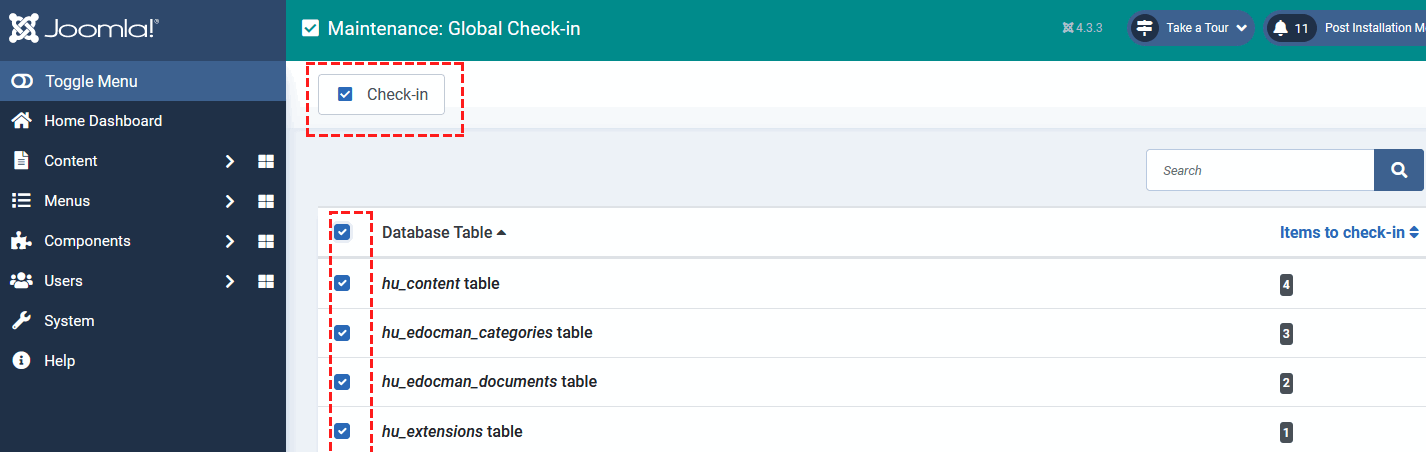The height and width of the screenshot is (452, 1426).
Task: Open the Content dashboard grid icon
Action: [x=266, y=161]
